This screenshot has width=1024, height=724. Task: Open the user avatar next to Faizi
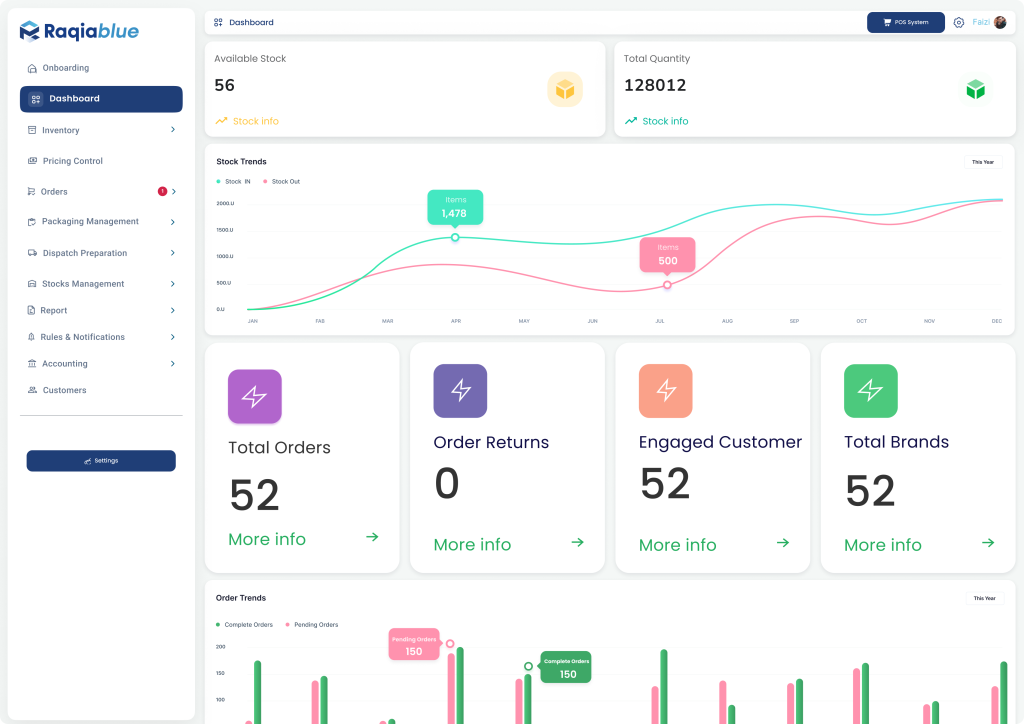point(1000,22)
